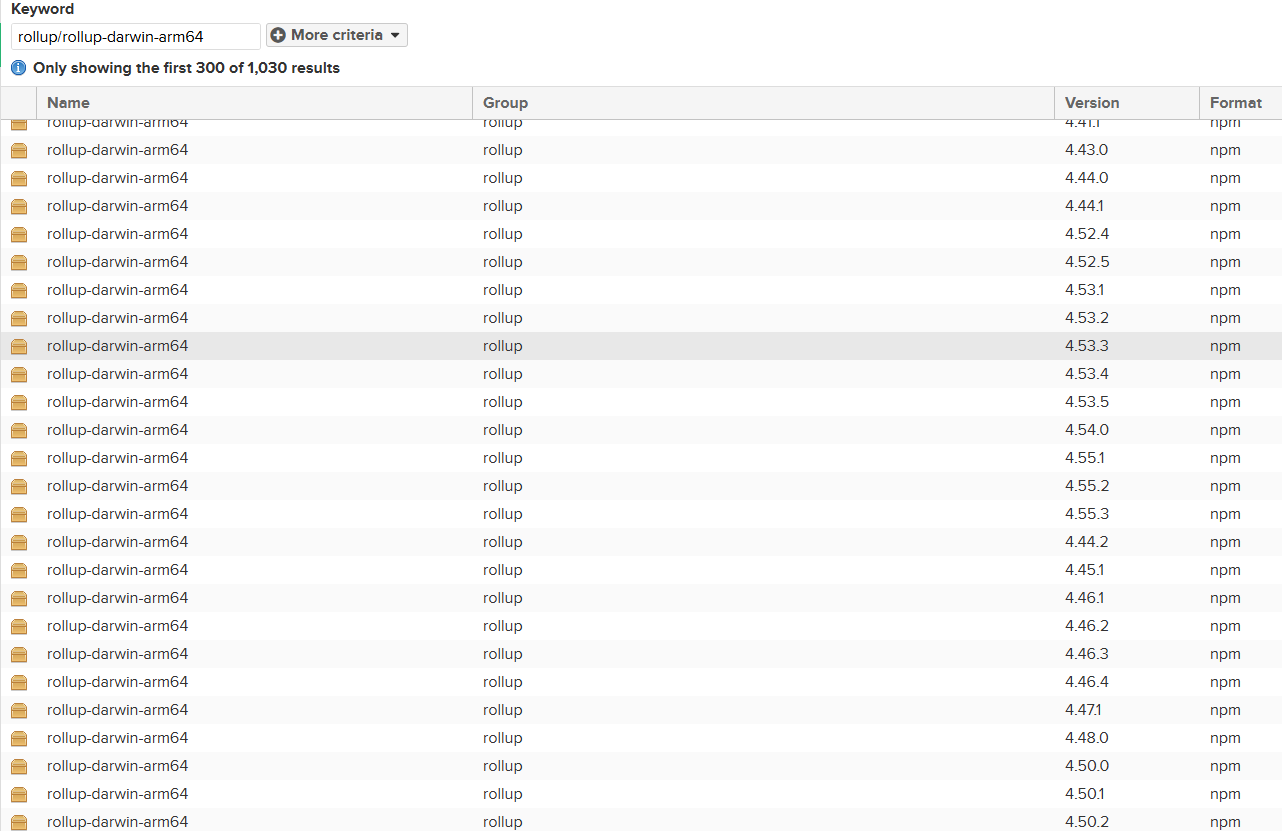Screen dimensions: 1282x831
Task: Click package icon for version 4.50.1
Action: pos(19,794)
